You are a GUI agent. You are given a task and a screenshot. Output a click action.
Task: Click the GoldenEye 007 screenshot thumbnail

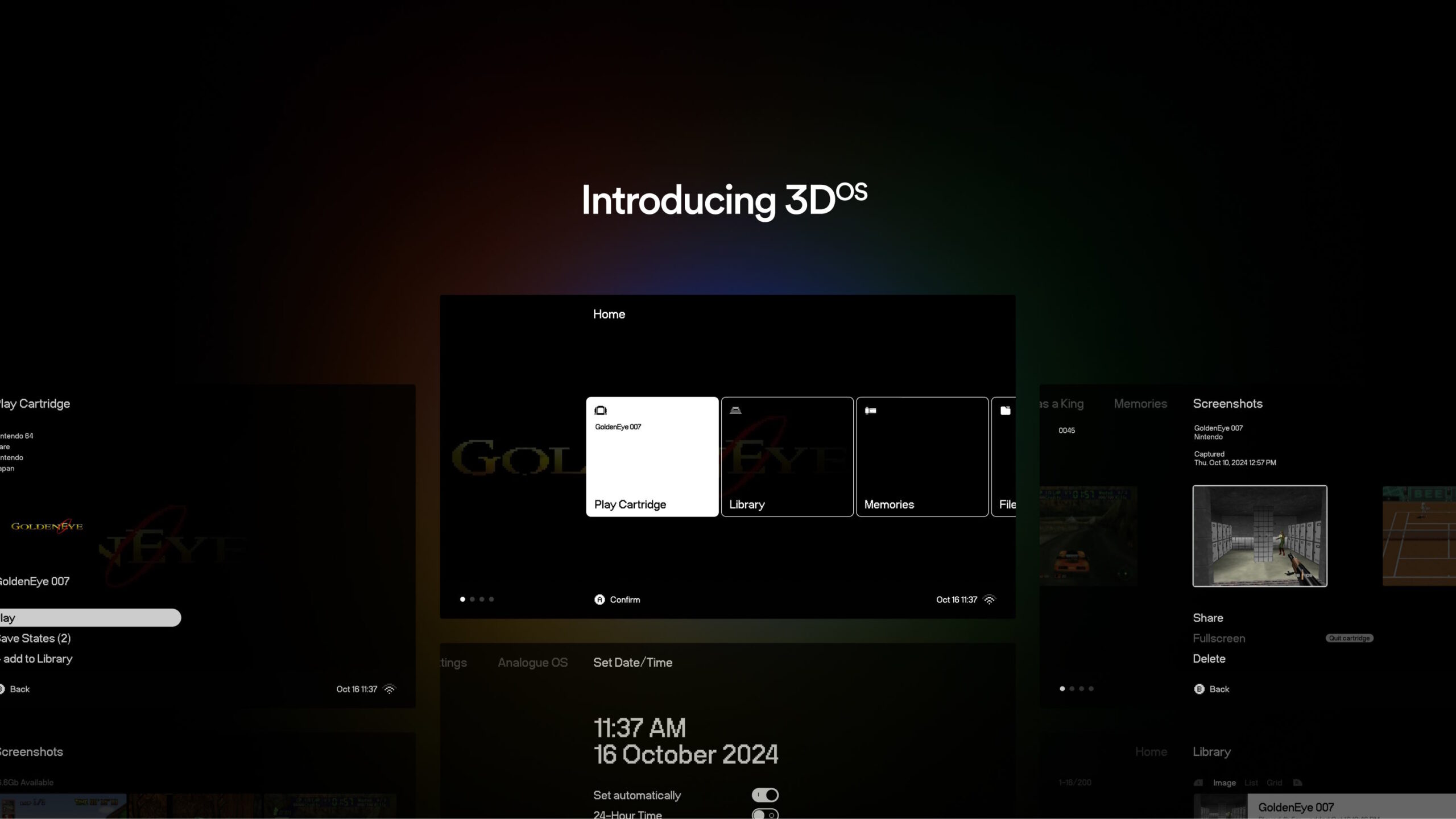pyautogui.click(x=1259, y=536)
